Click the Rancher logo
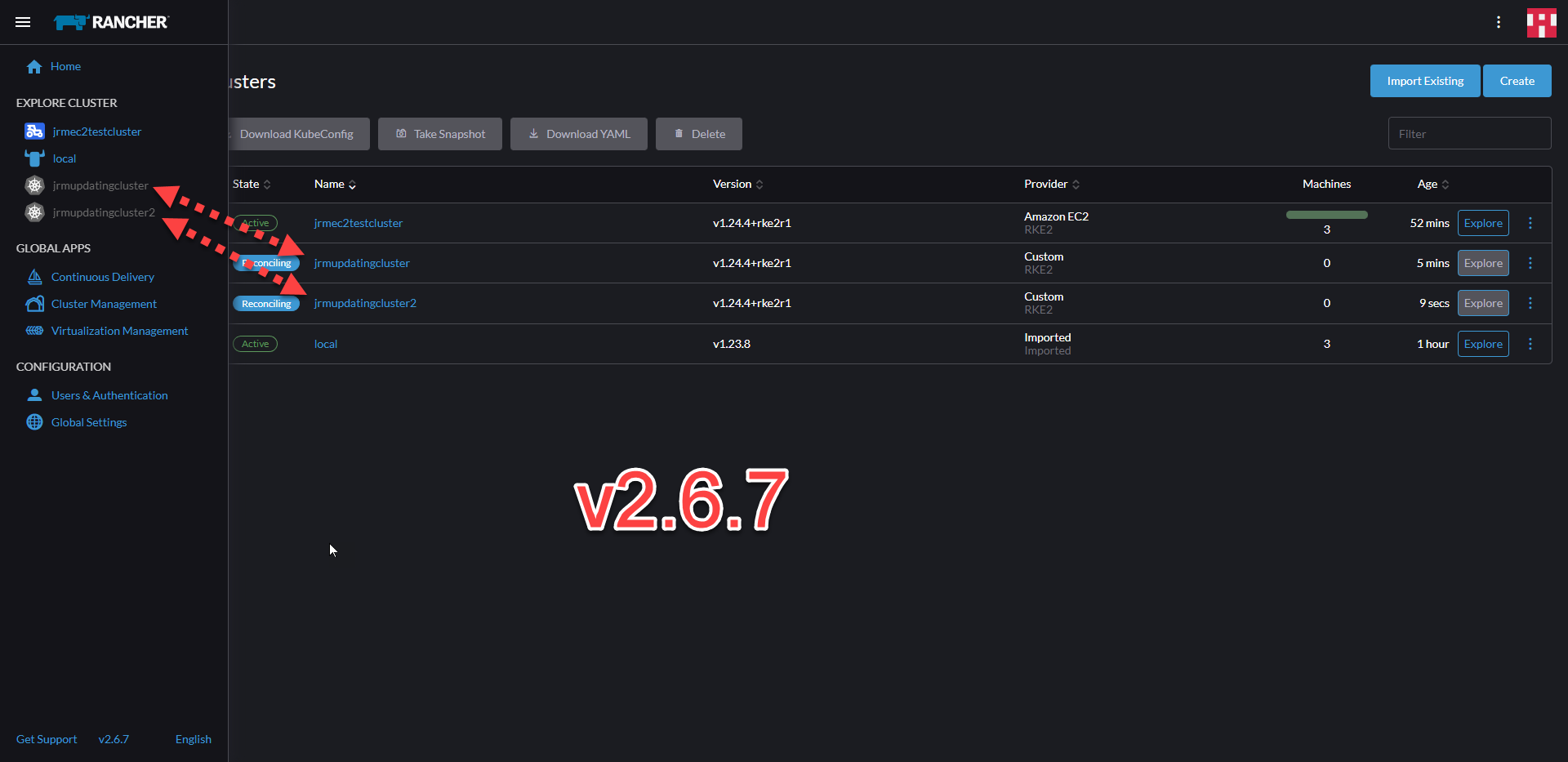The height and width of the screenshot is (762, 1568). coord(111,22)
